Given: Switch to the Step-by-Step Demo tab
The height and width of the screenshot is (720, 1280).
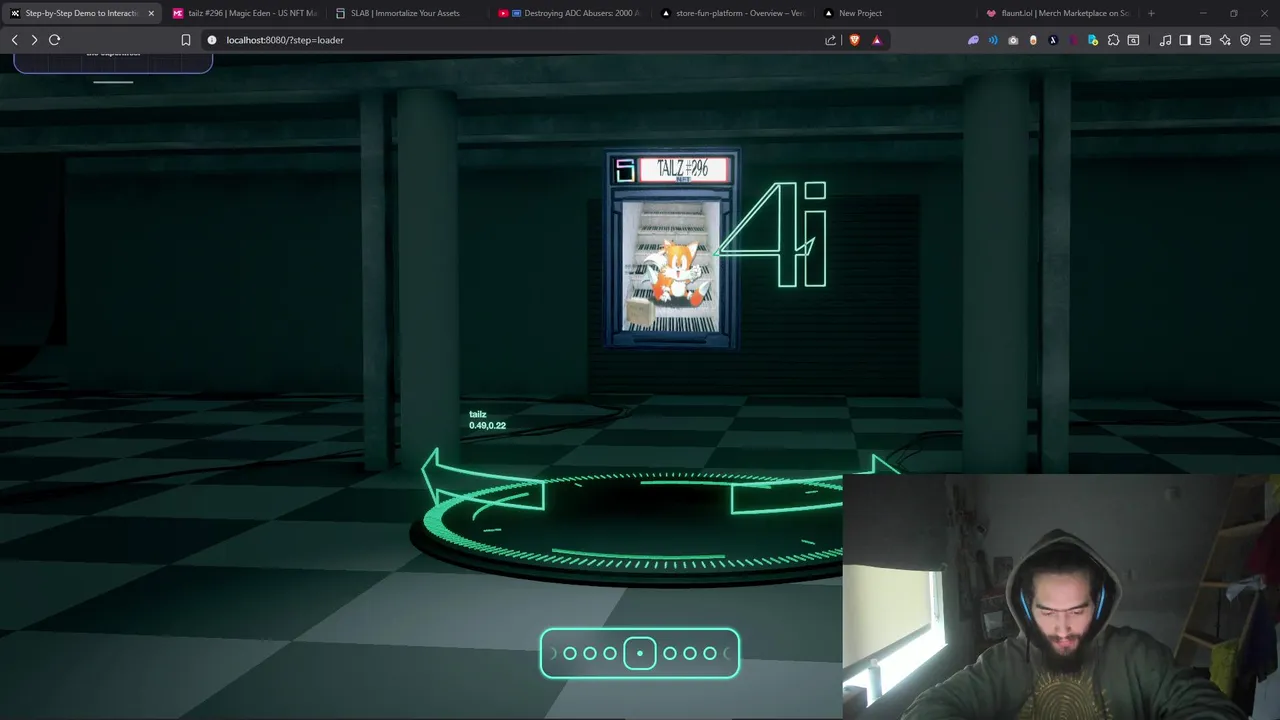Looking at the screenshot, I should point(82,13).
